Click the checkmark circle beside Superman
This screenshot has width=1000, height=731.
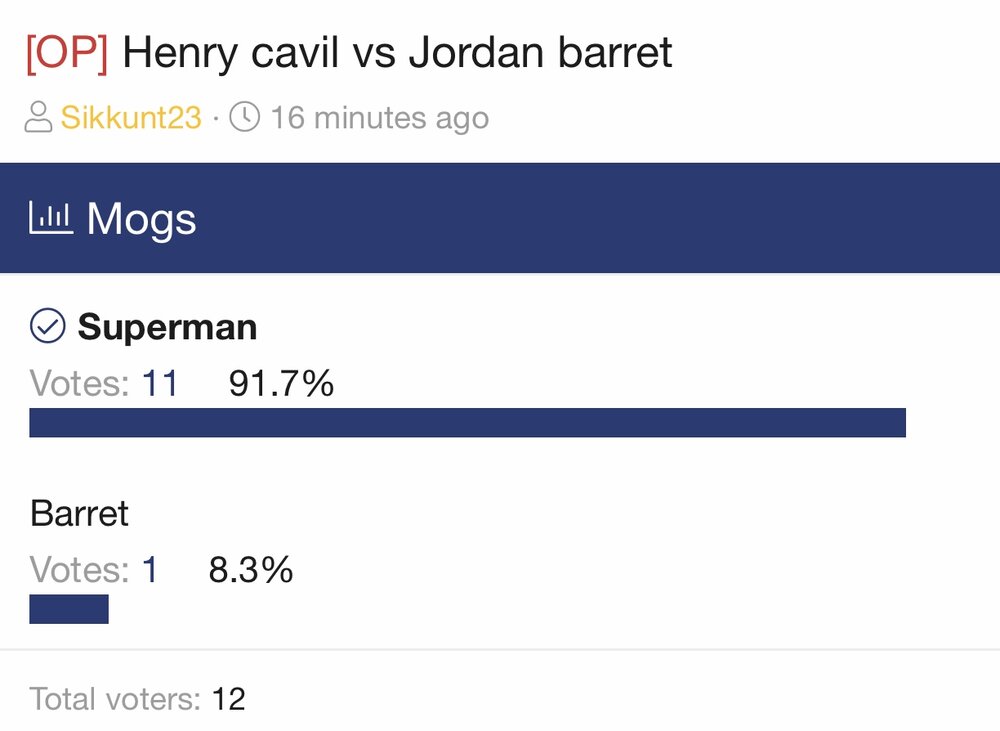coord(47,326)
